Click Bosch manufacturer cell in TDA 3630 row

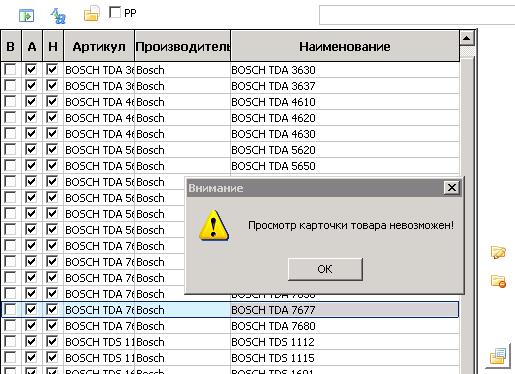tap(182, 70)
